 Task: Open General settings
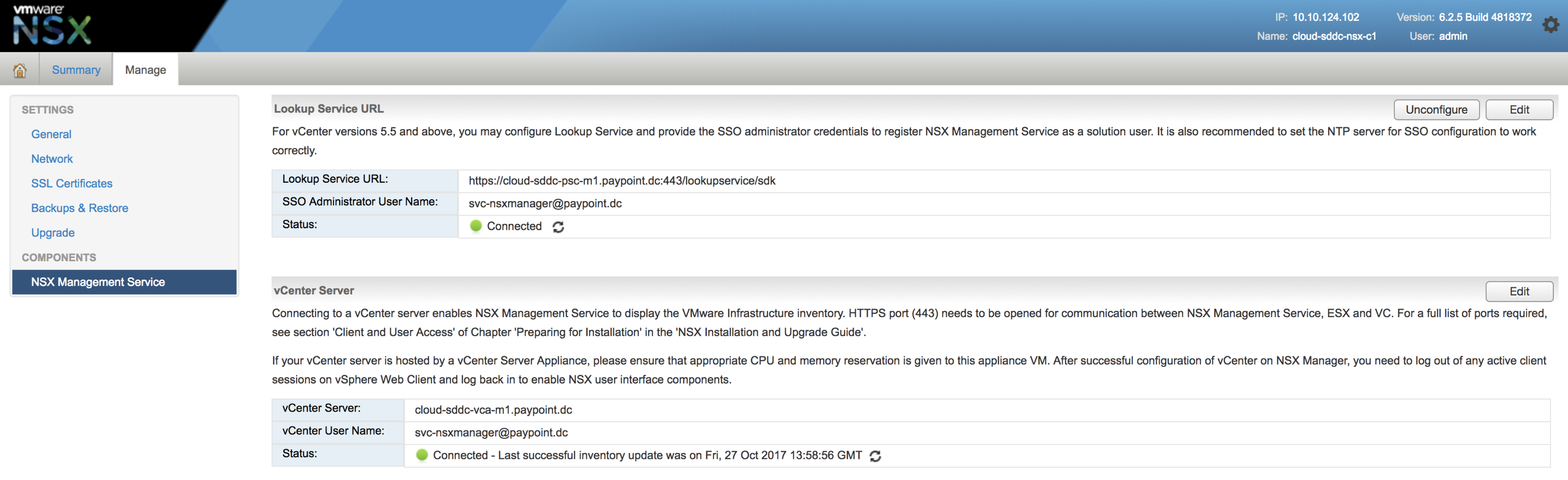click(51, 134)
